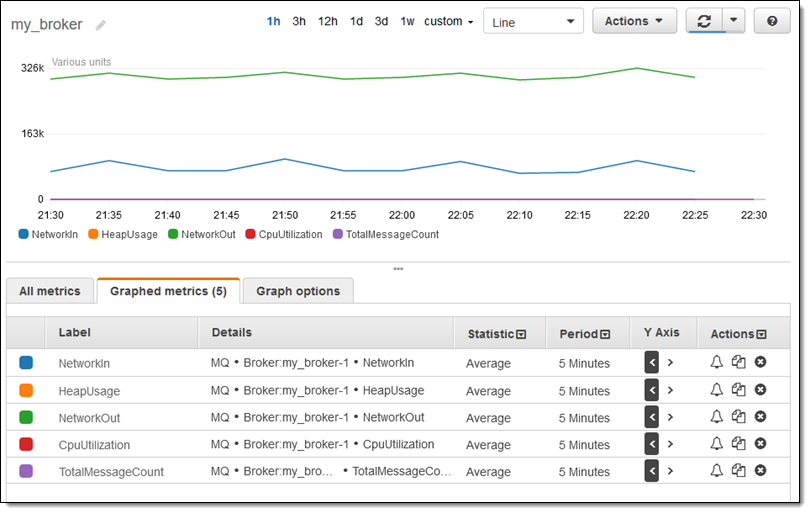
Task: Duplicate the HeapUsage metric with copy icon
Action: point(738,389)
